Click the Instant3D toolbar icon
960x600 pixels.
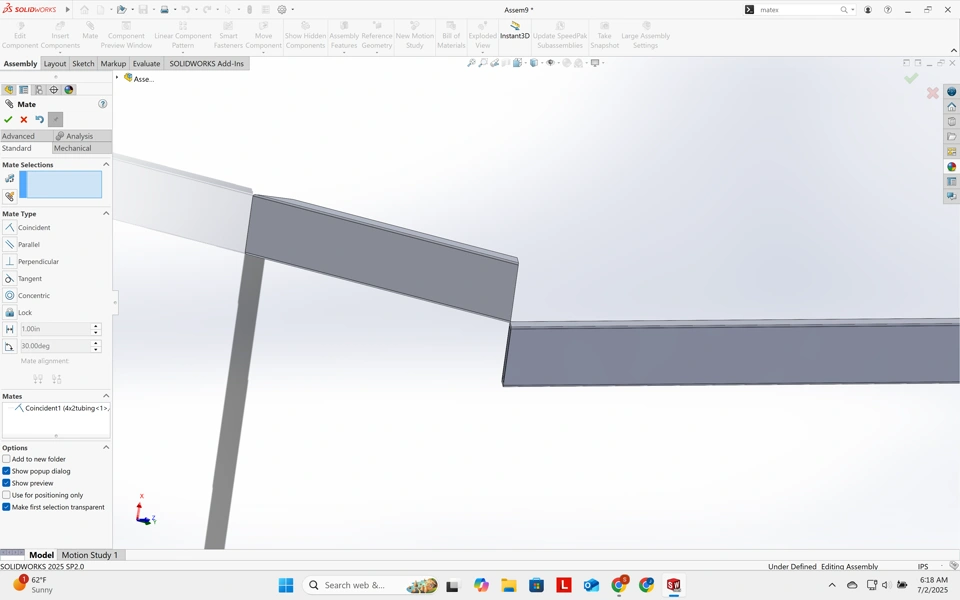(x=514, y=30)
